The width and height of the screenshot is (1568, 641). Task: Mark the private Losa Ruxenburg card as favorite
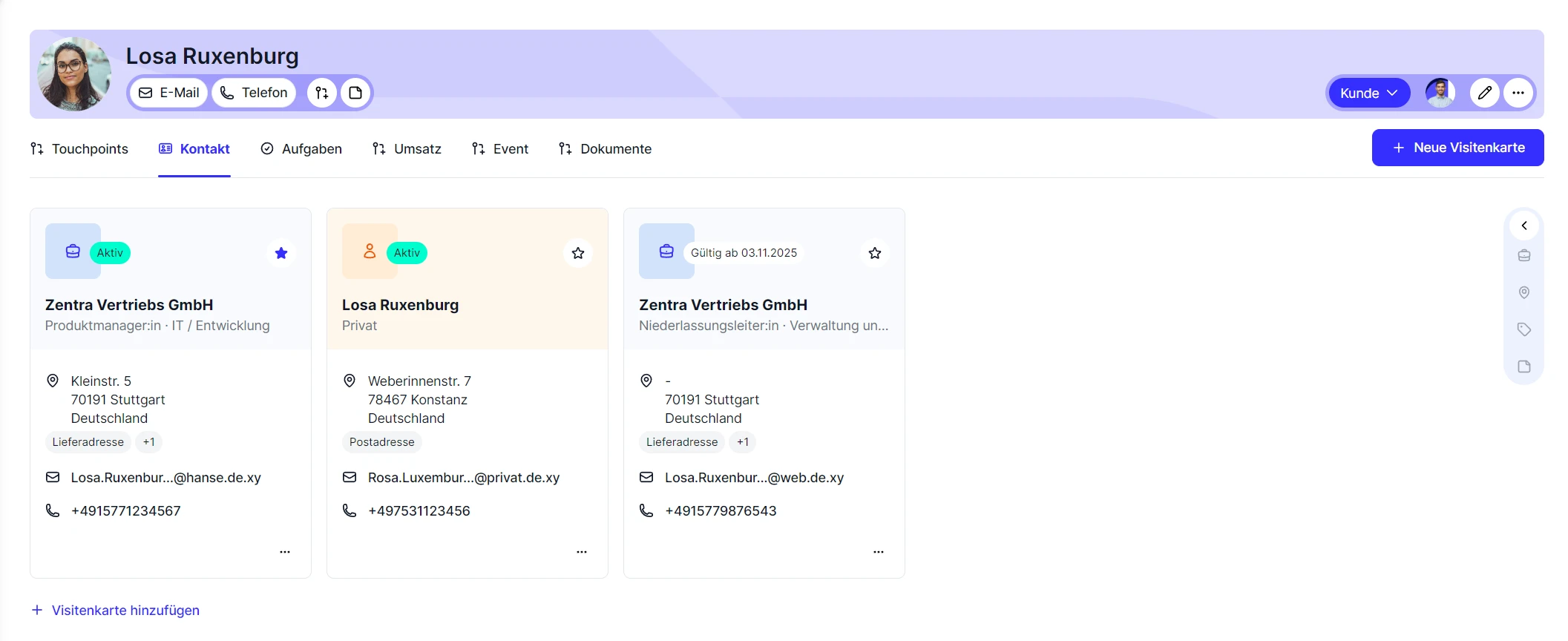pyautogui.click(x=578, y=253)
